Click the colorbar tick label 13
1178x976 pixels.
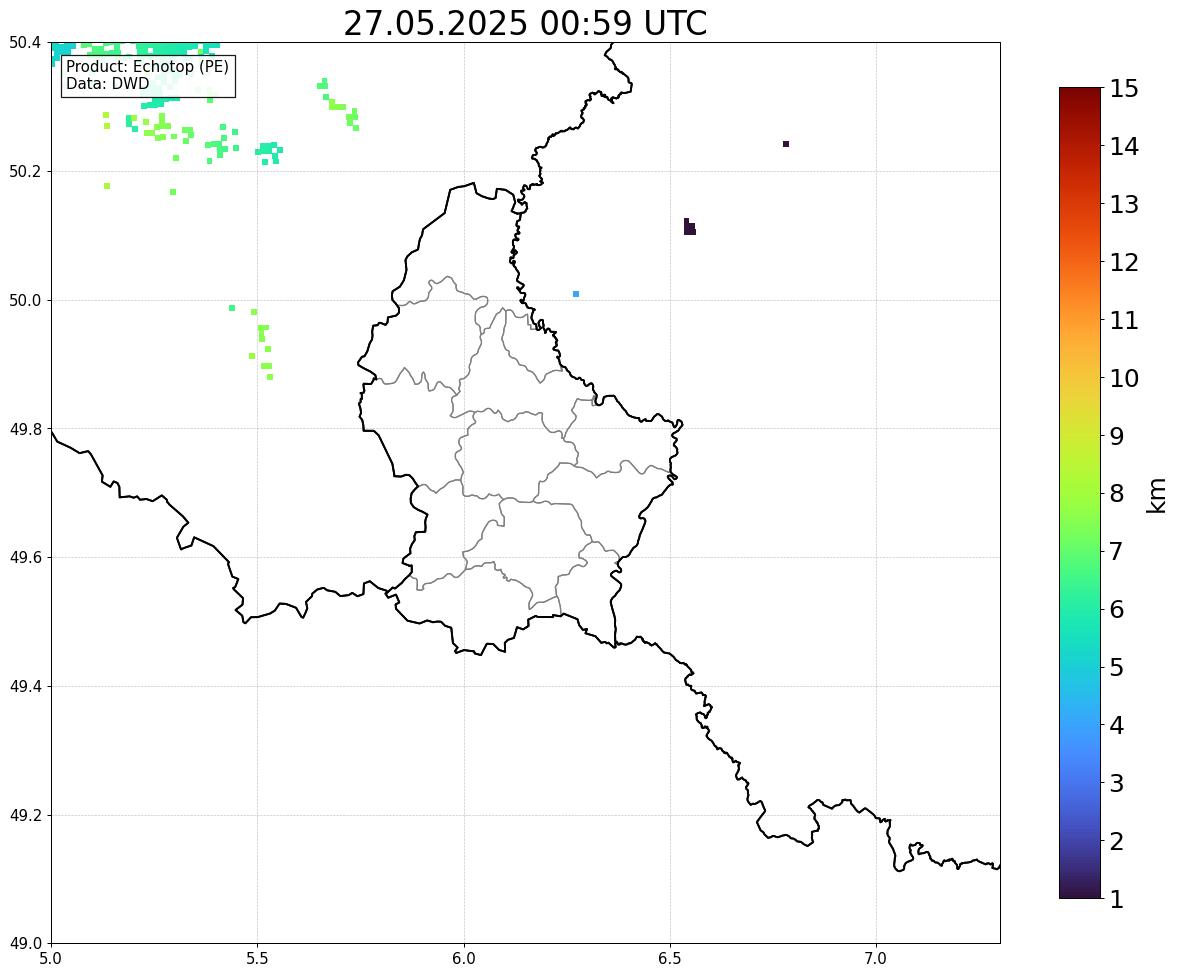click(1124, 204)
